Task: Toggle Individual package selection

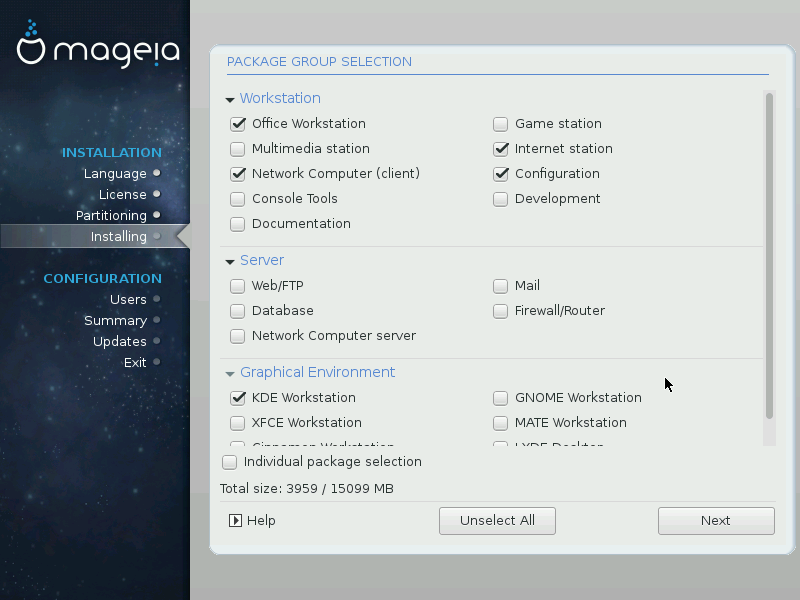Action: tap(230, 462)
